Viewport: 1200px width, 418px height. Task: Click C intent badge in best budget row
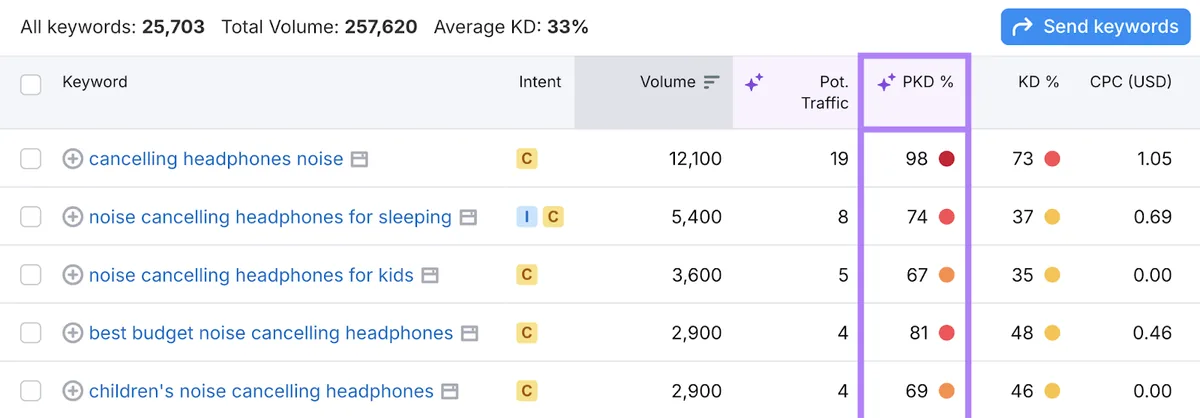tap(527, 333)
